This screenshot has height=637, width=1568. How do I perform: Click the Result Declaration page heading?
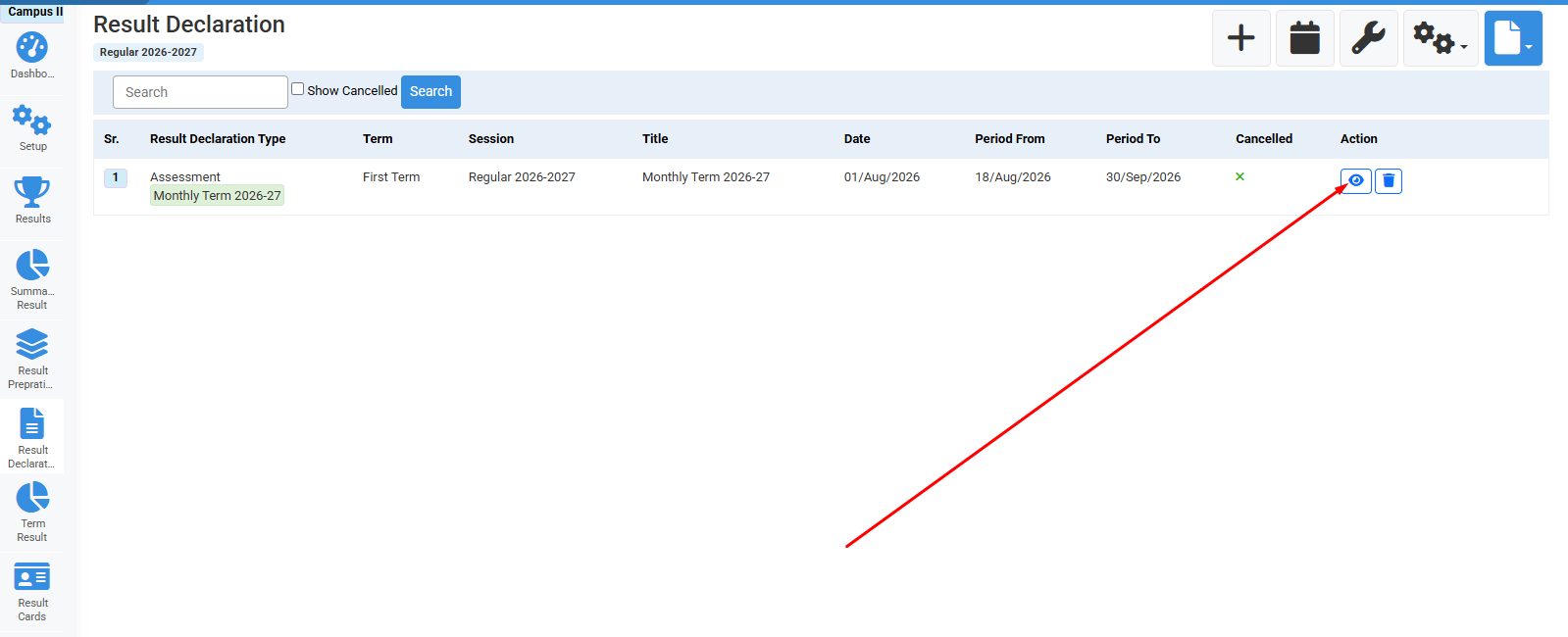[x=189, y=24]
